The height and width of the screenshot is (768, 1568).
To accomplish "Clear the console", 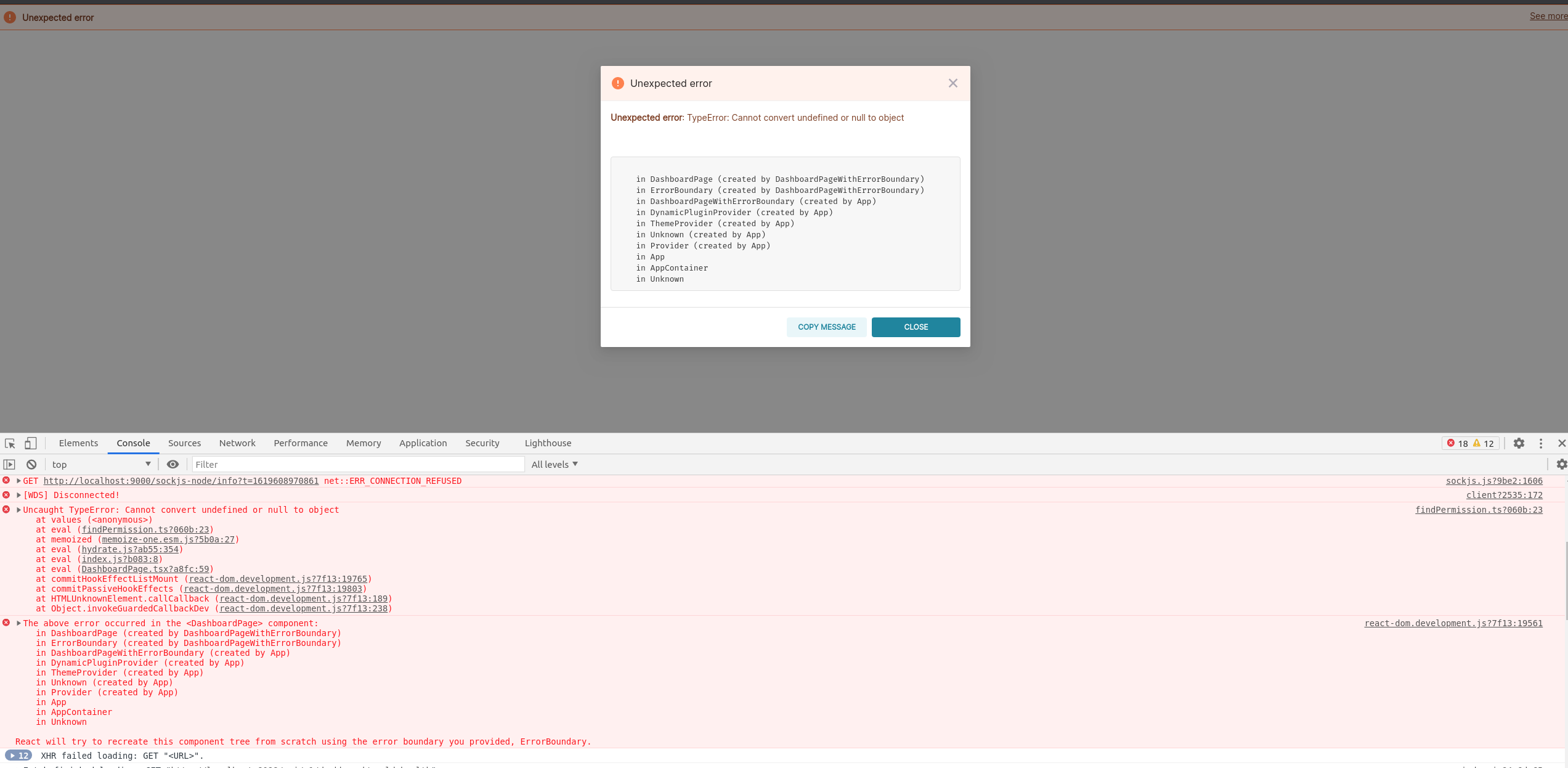I will [x=31, y=464].
